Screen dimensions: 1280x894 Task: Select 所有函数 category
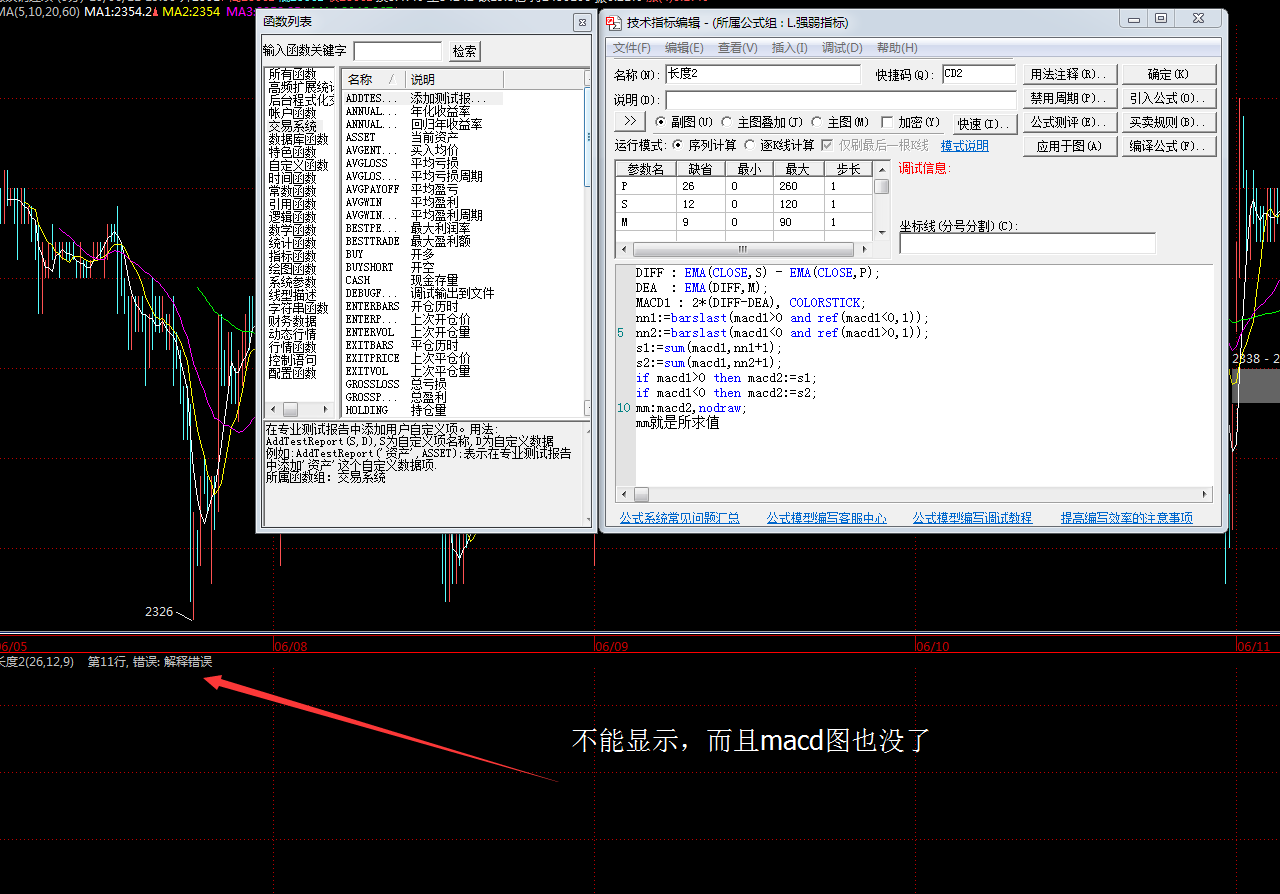(292, 75)
